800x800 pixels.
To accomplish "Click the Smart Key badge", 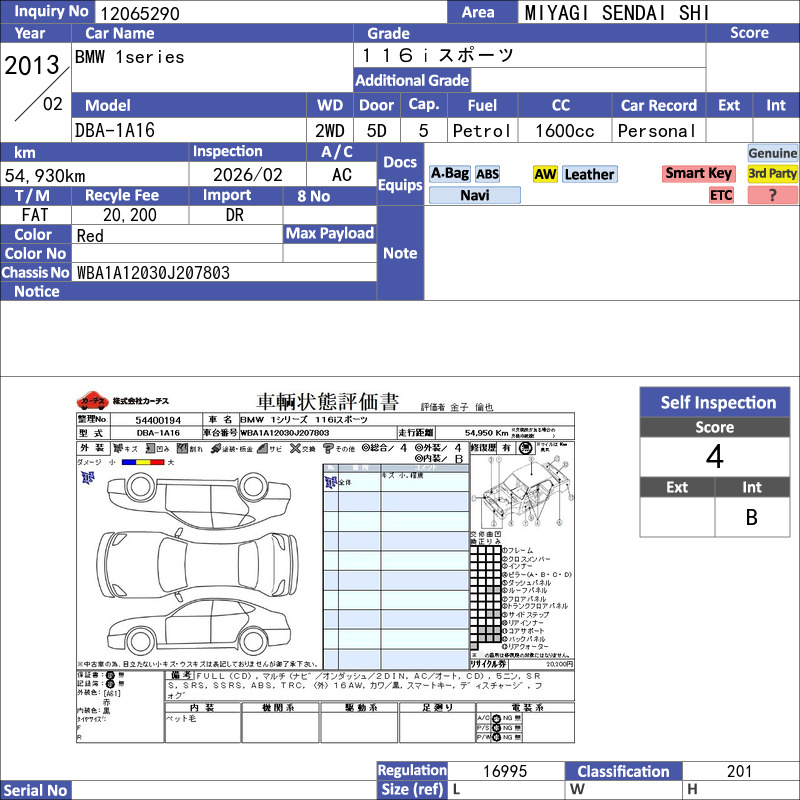I will [698, 173].
